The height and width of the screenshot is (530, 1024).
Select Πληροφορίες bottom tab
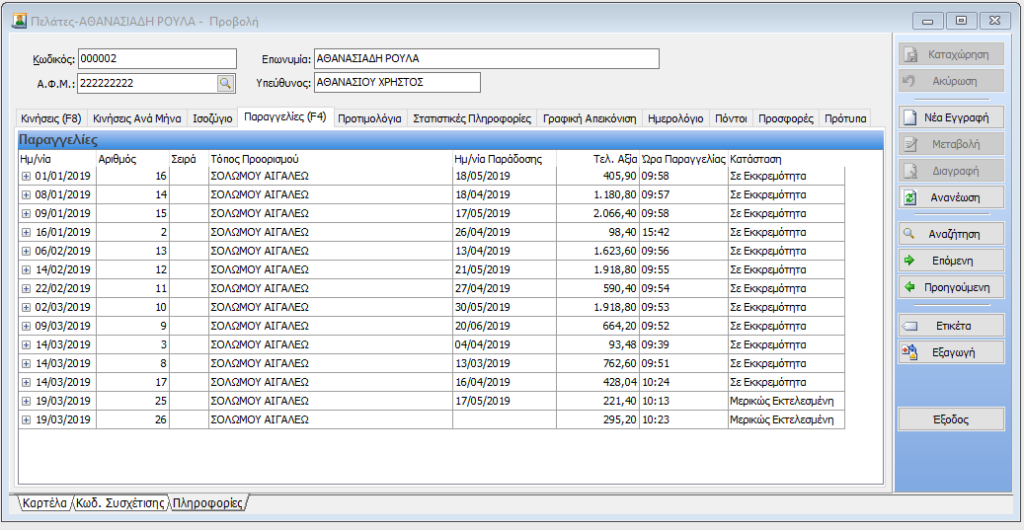(208, 503)
